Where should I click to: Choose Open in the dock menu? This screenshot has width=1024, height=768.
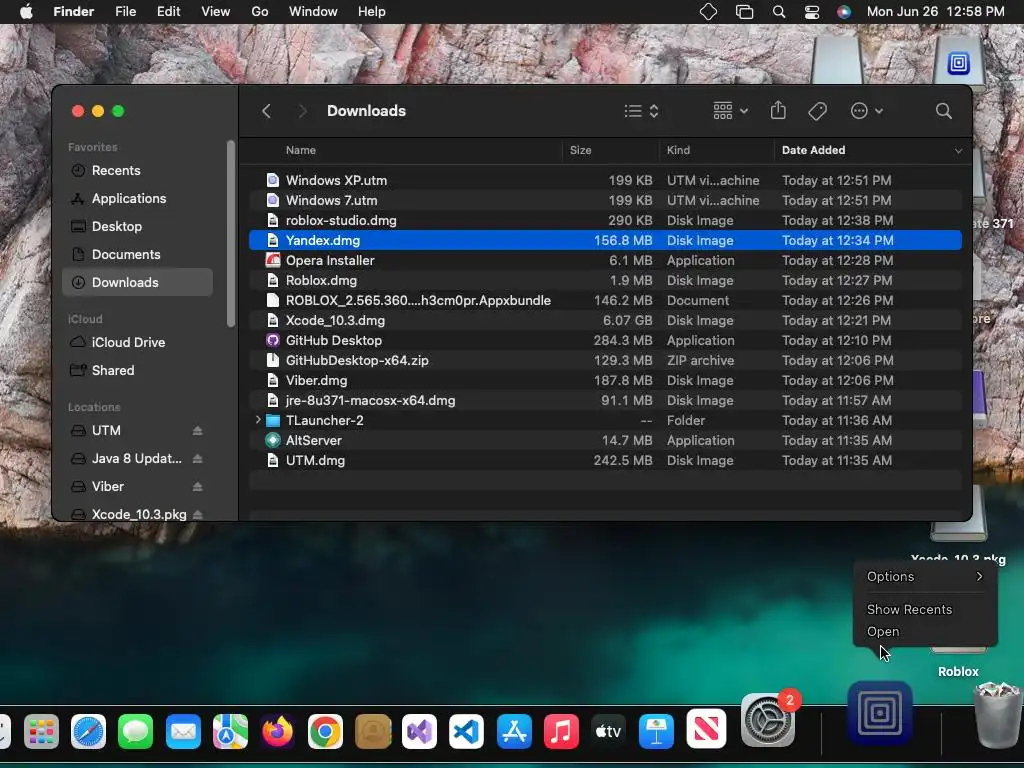tap(925, 632)
